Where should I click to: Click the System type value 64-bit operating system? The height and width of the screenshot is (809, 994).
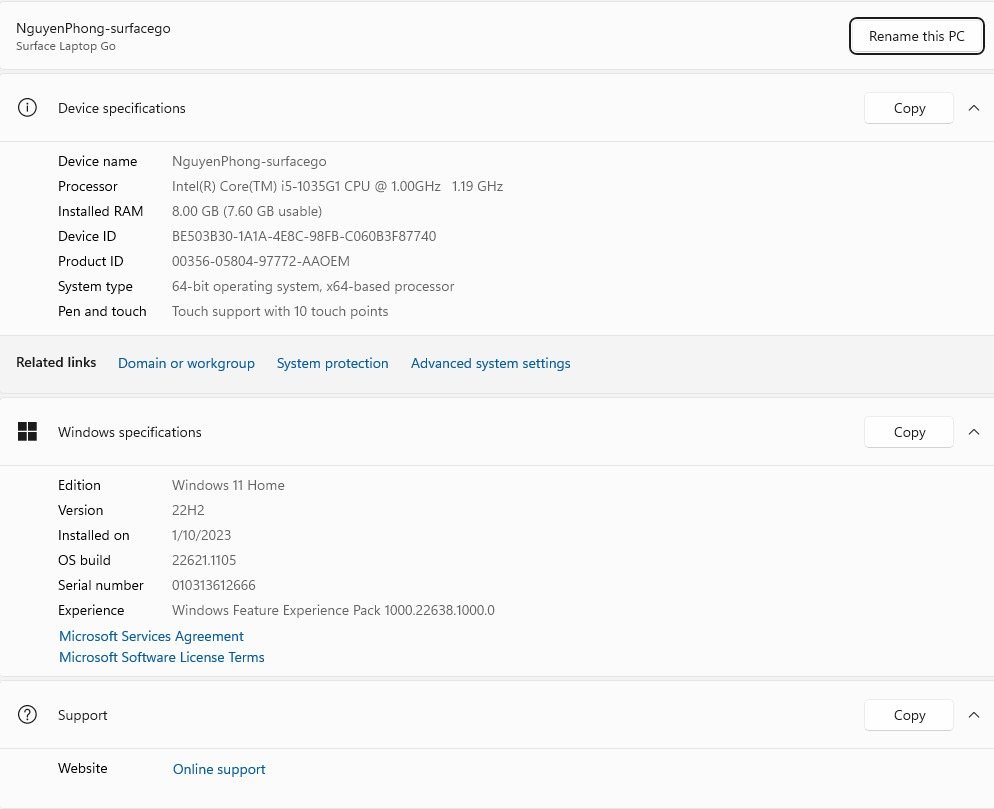(313, 287)
